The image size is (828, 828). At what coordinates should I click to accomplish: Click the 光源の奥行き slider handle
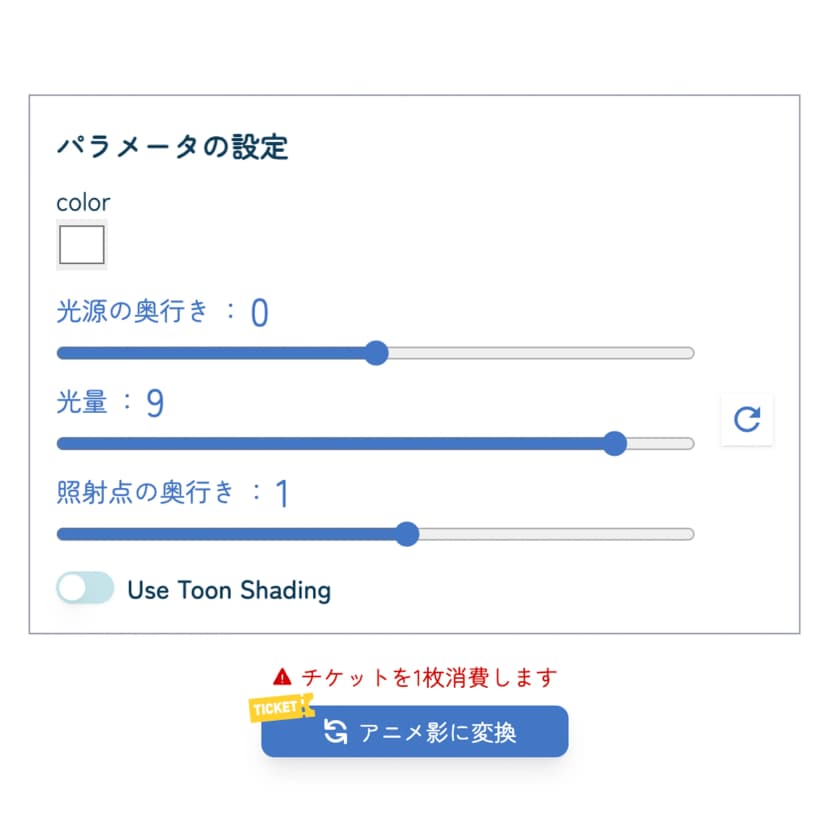pos(376,353)
